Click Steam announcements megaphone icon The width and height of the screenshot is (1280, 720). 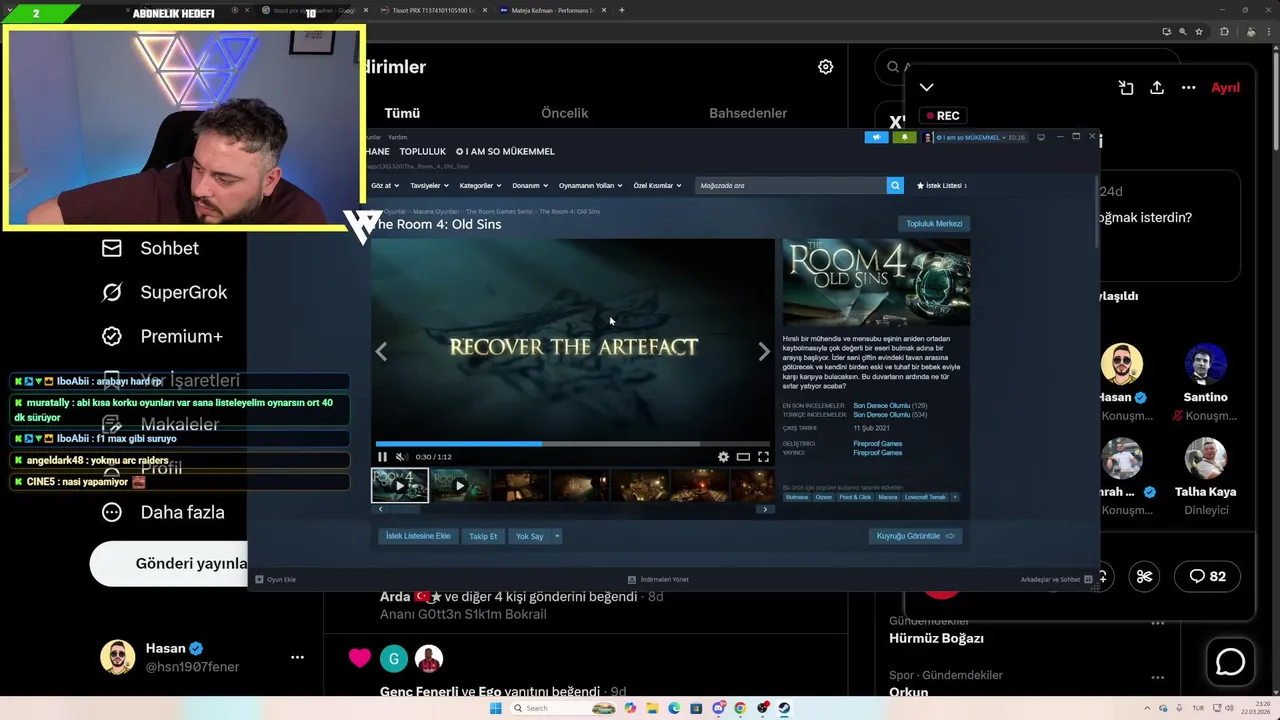point(876,137)
